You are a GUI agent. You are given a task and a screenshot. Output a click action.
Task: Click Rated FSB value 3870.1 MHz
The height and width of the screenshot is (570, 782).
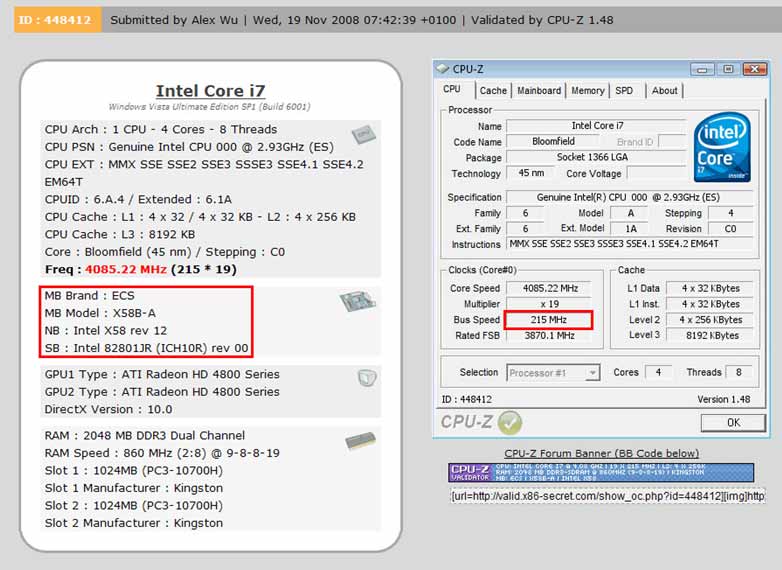coord(550,336)
